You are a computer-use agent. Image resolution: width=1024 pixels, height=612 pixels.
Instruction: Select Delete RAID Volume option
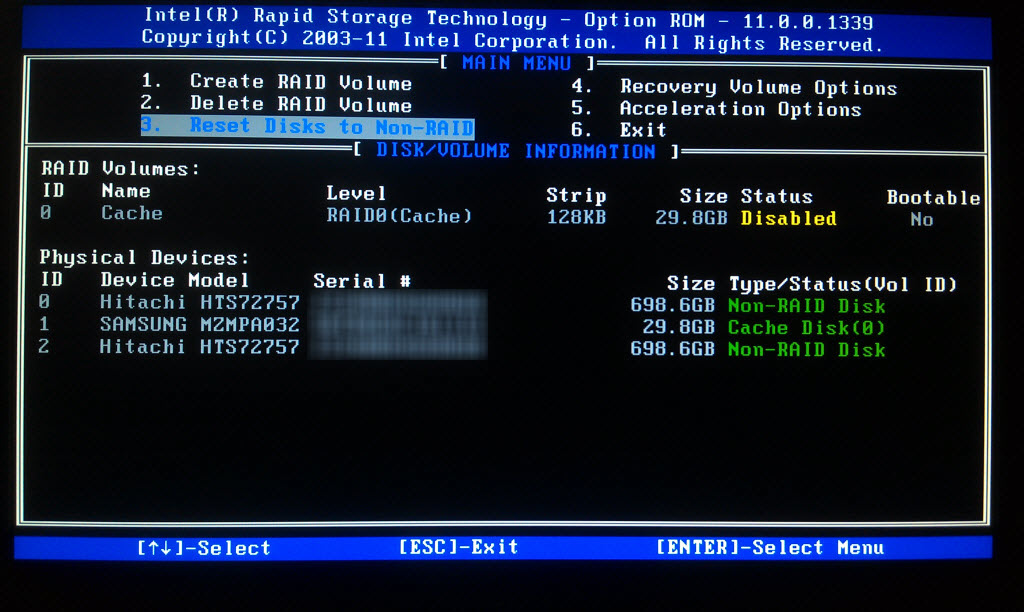pos(276,104)
